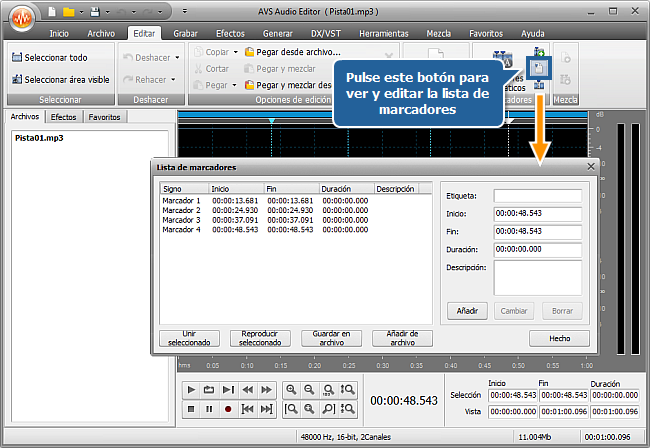Sort list by Signo column header
650x448 pixels.
click(x=184, y=189)
